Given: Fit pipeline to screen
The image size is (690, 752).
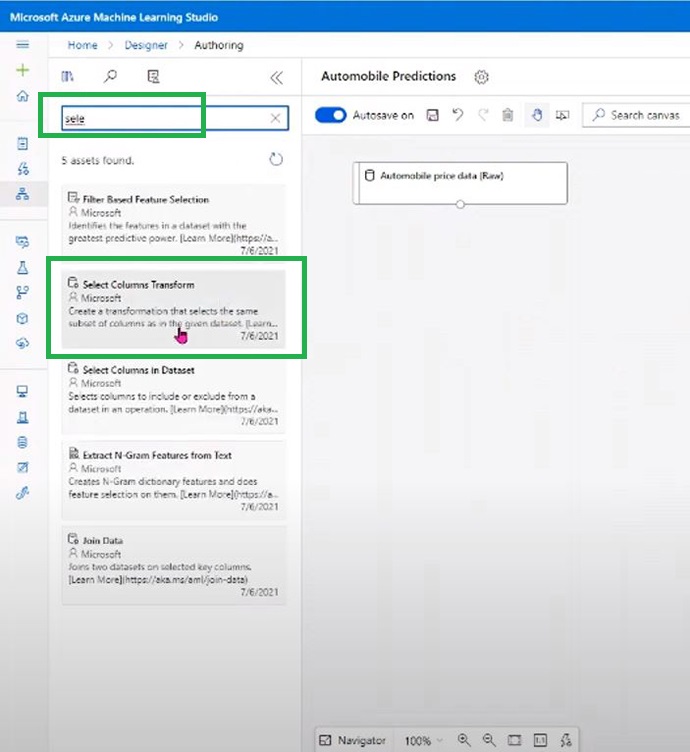Looking at the screenshot, I should [x=515, y=740].
